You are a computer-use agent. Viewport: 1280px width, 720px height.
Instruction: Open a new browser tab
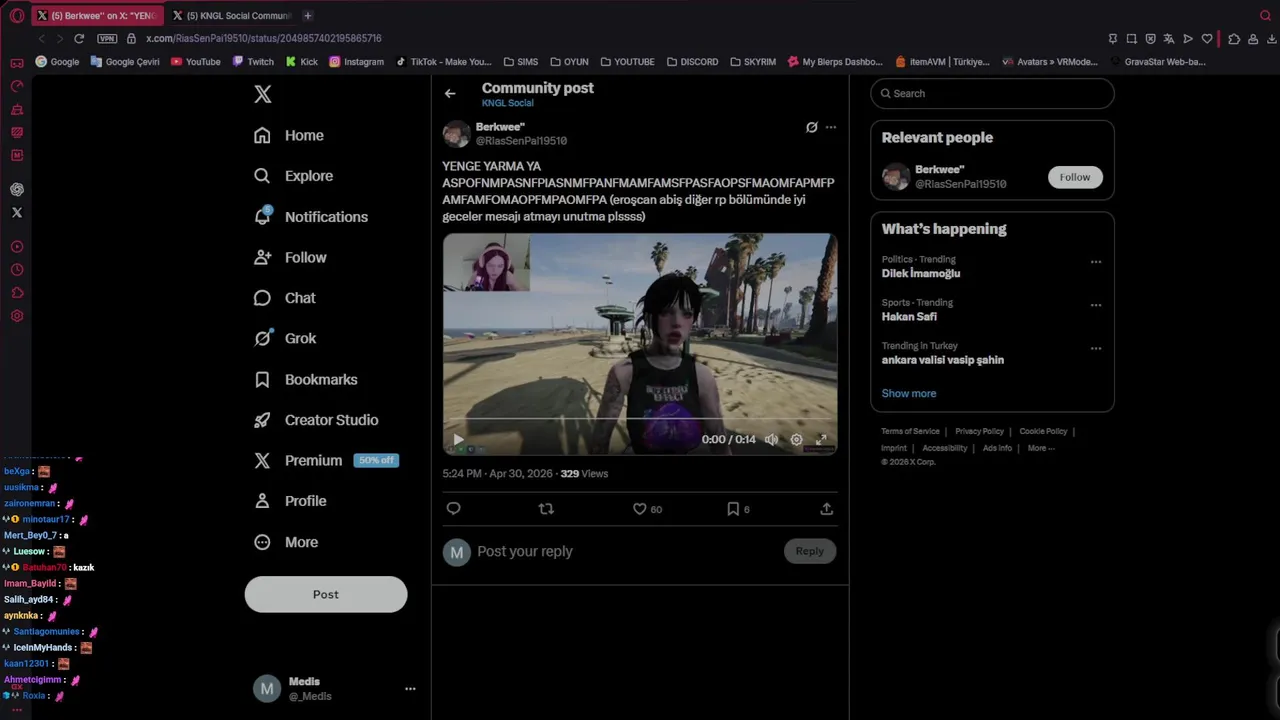308,15
